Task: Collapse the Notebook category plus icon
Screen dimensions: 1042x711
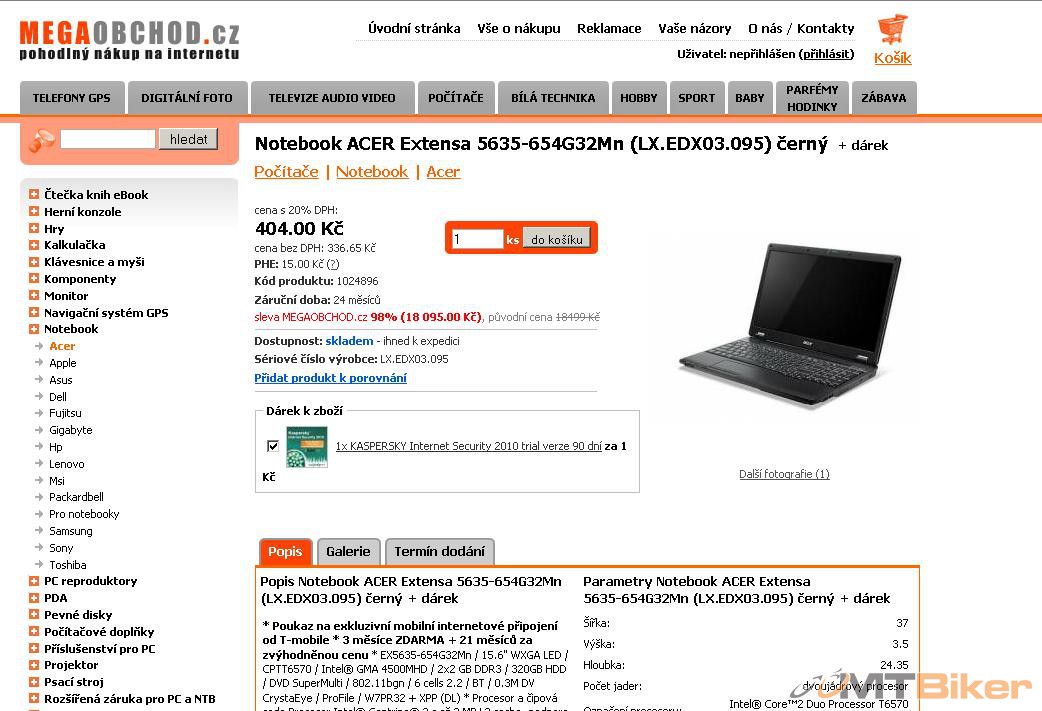Action: (x=34, y=329)
